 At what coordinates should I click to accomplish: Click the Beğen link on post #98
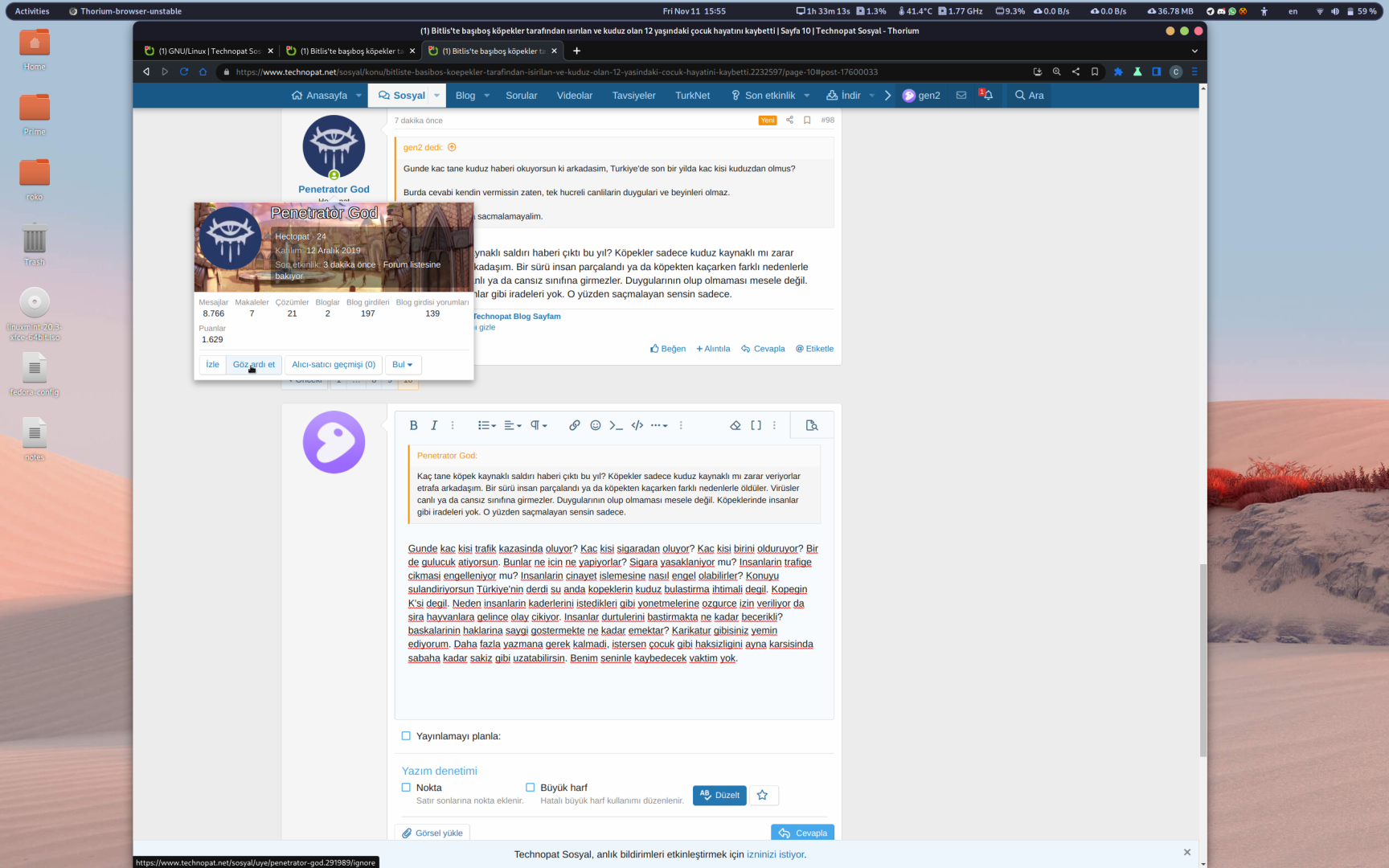(668, 349)
